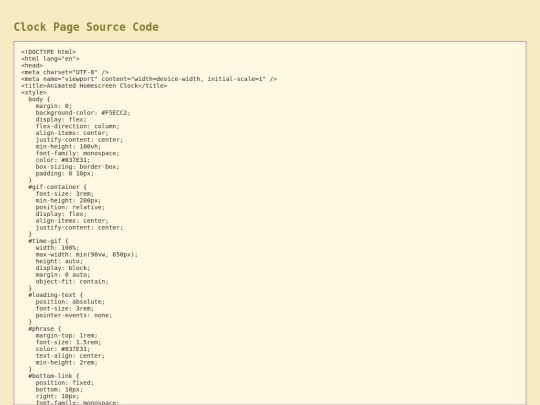This screenshot has width=540, height=405.
Task: Click the font-size: 1.5rem line
Action: point(68,342)
